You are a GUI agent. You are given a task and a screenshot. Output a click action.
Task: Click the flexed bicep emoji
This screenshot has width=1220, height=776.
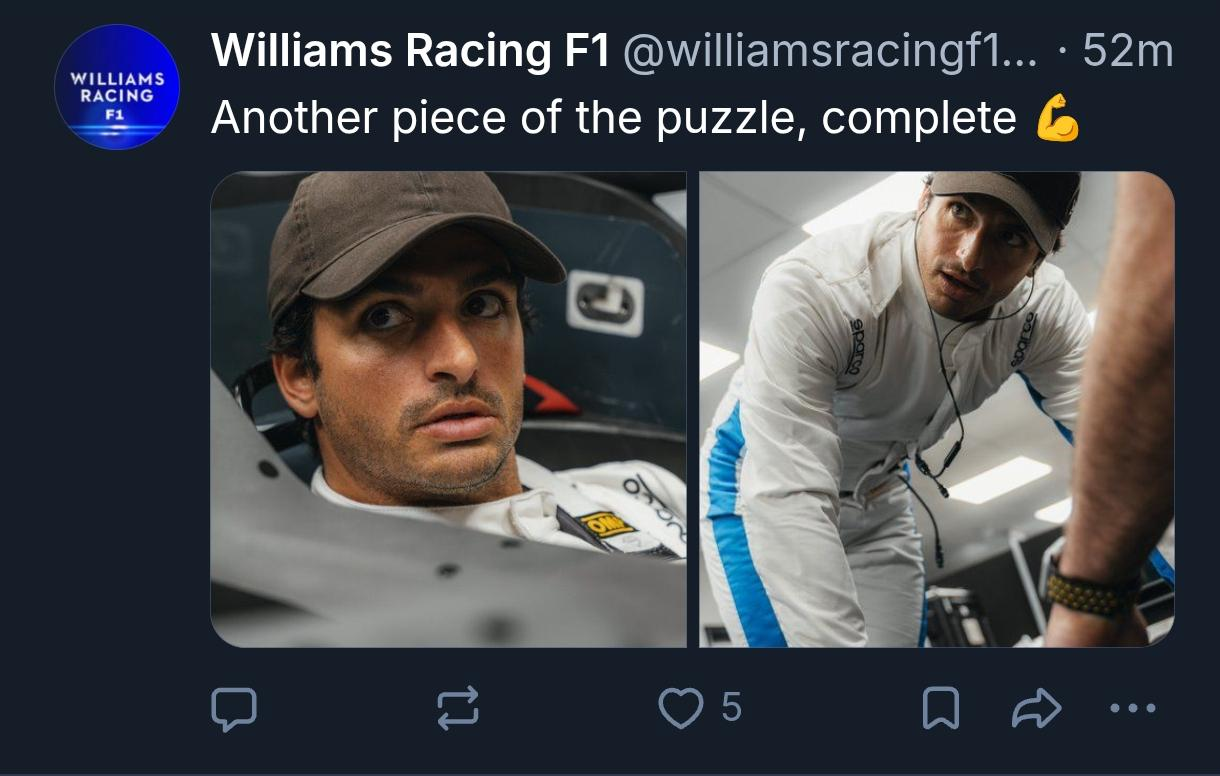[x=1058, y=120]
